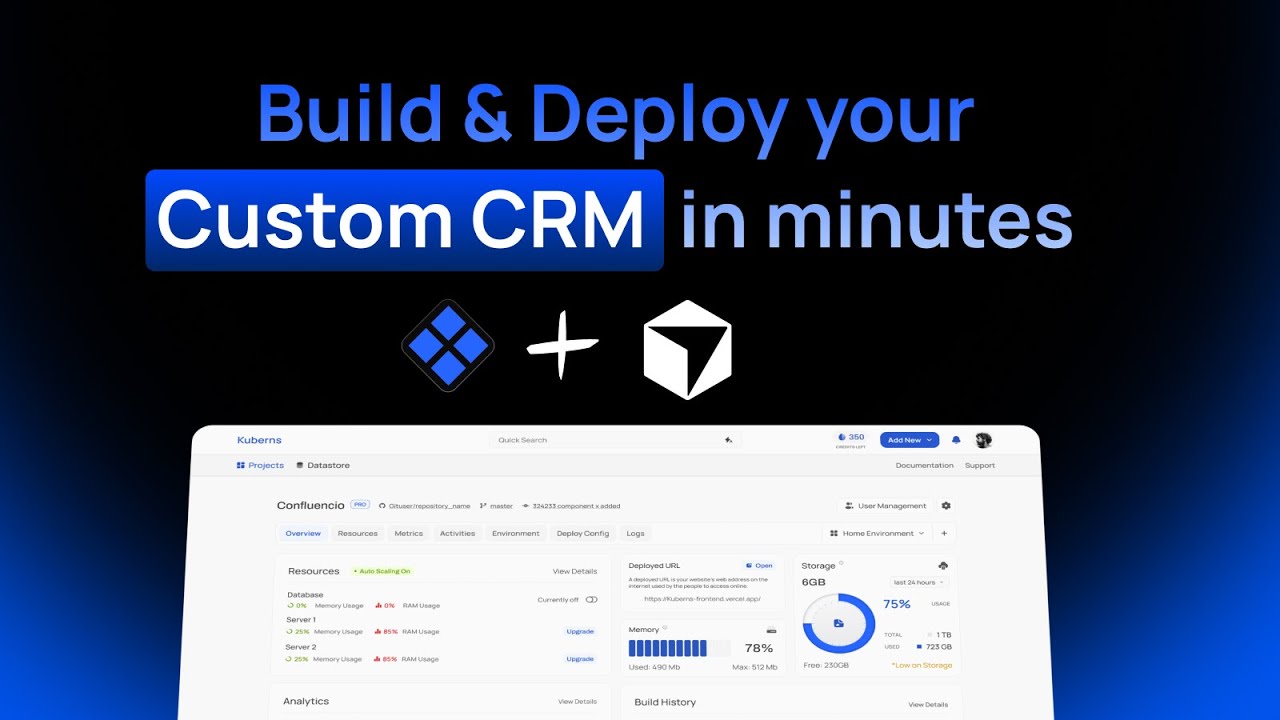
Task: Click Server 1 25% Memory Usage indicator
Action: pos(325,631)
